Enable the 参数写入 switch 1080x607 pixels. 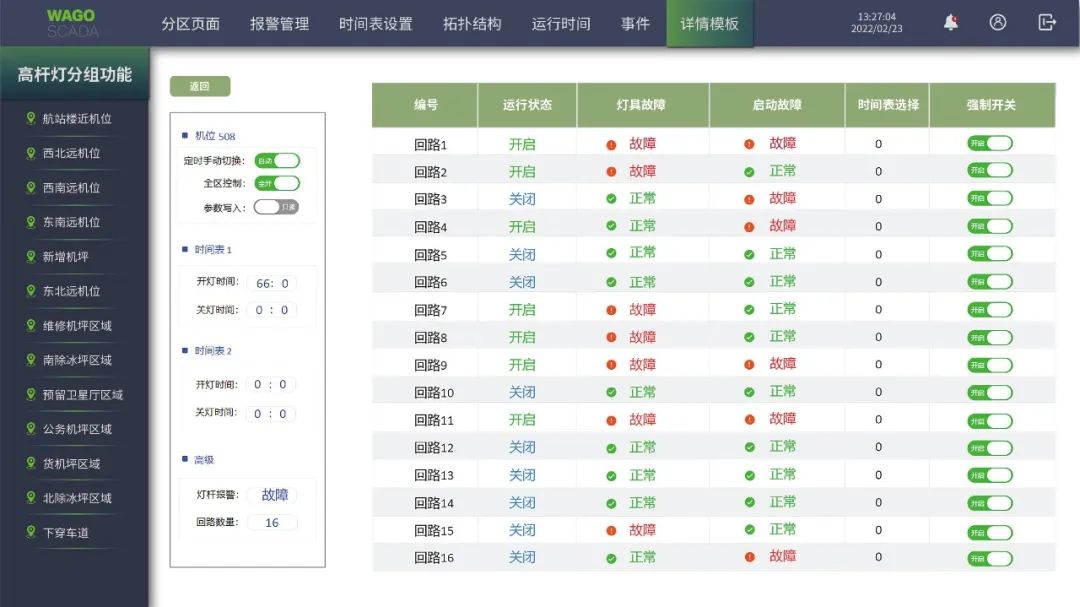click(276, 207)
